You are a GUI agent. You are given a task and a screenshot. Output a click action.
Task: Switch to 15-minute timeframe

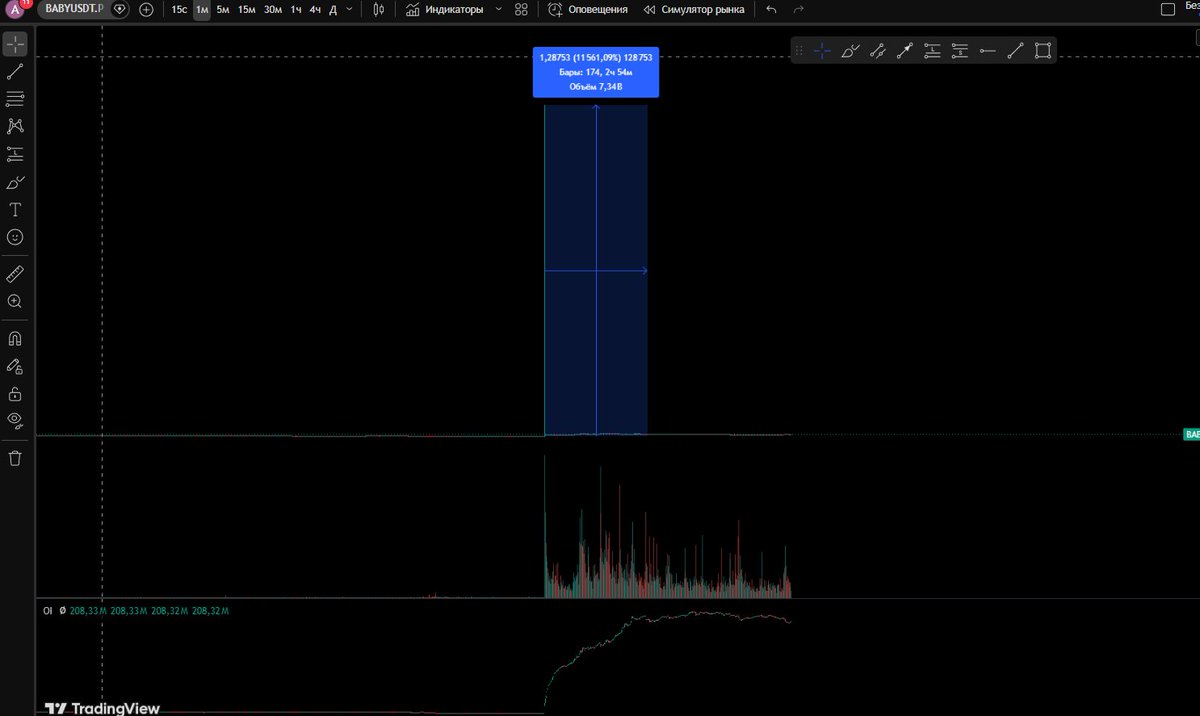(x=246, y=9)
